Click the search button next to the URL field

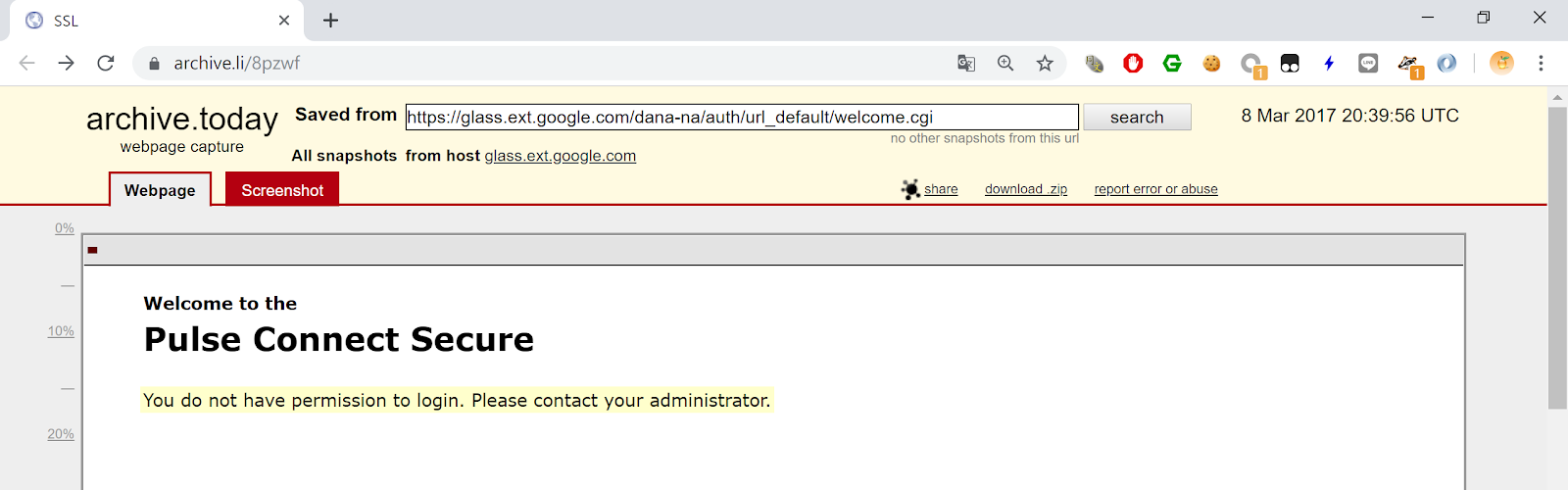[x=1137, y=117]
